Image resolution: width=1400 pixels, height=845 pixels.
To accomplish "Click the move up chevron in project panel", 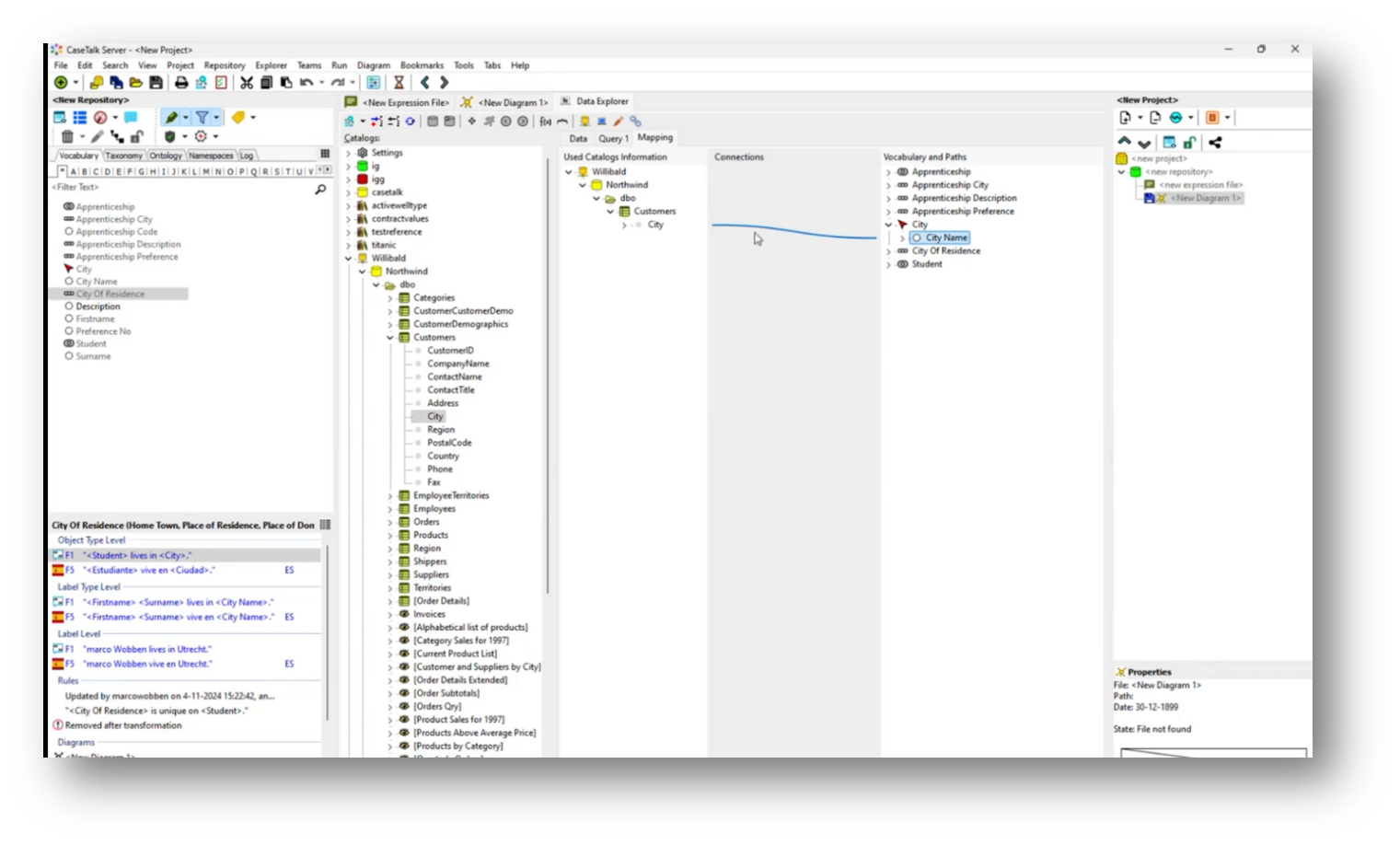I will [1125, 143].
